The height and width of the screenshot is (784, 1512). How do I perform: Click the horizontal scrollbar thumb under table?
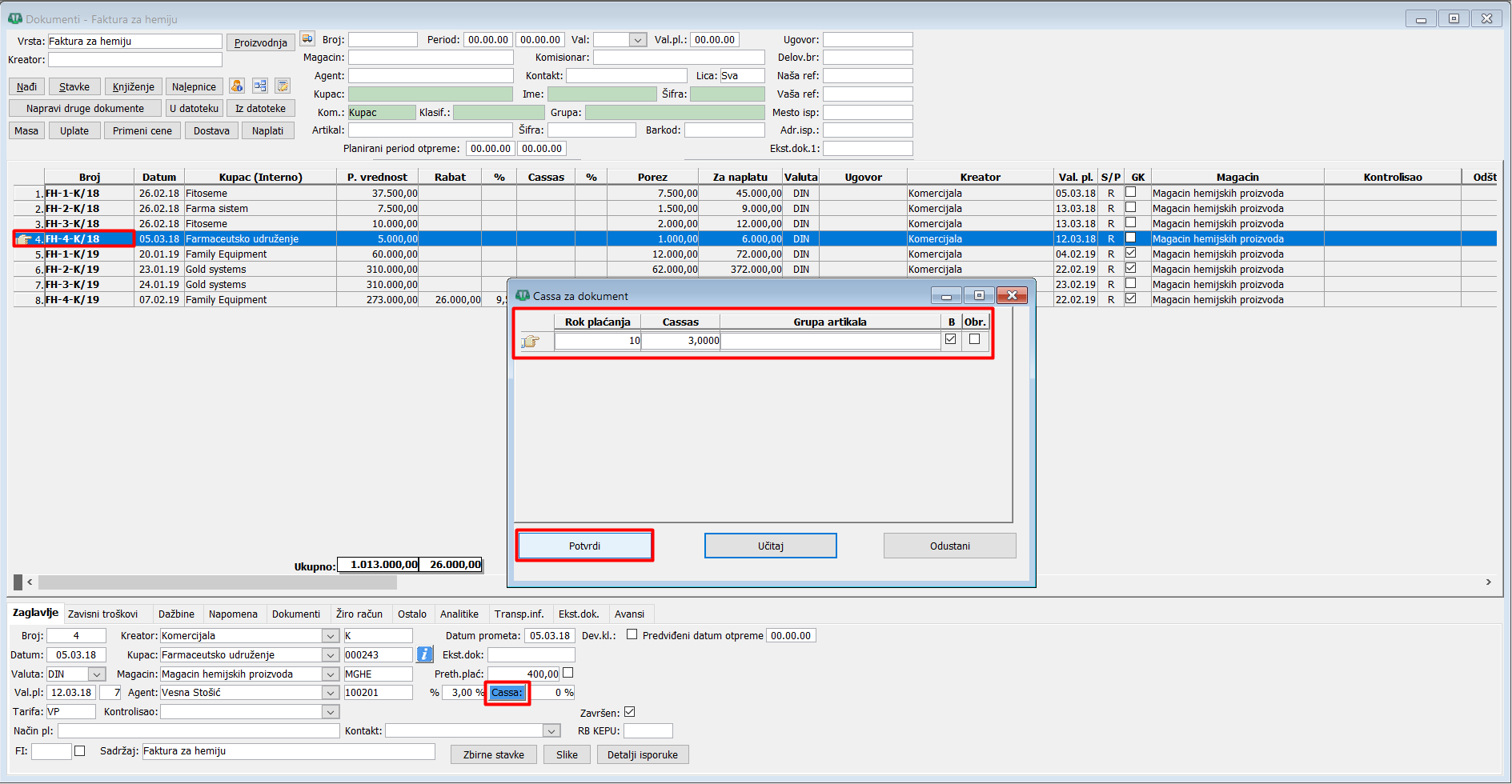click(x=217, y=582)
